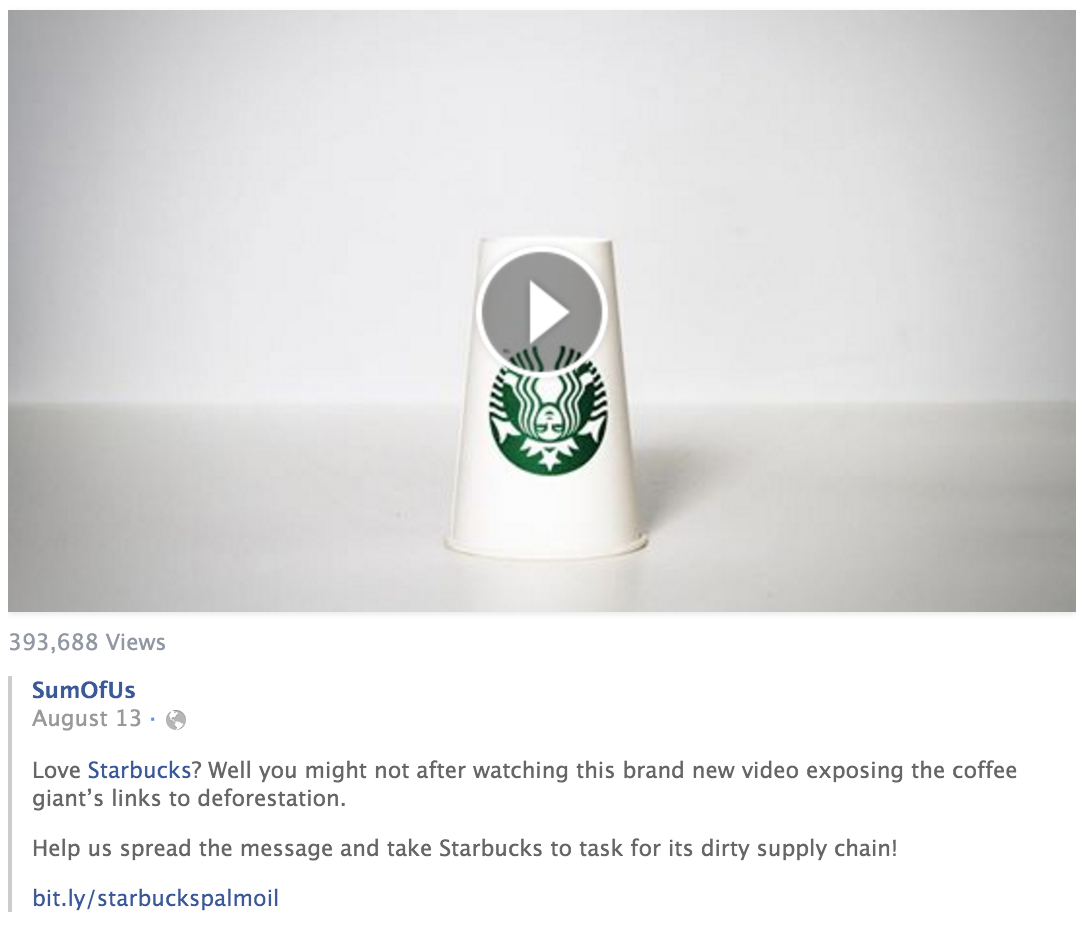This screenshot has width=1092, height=930.
Task: Follow the blue Starbucks page link
Action: pos(139,770)
